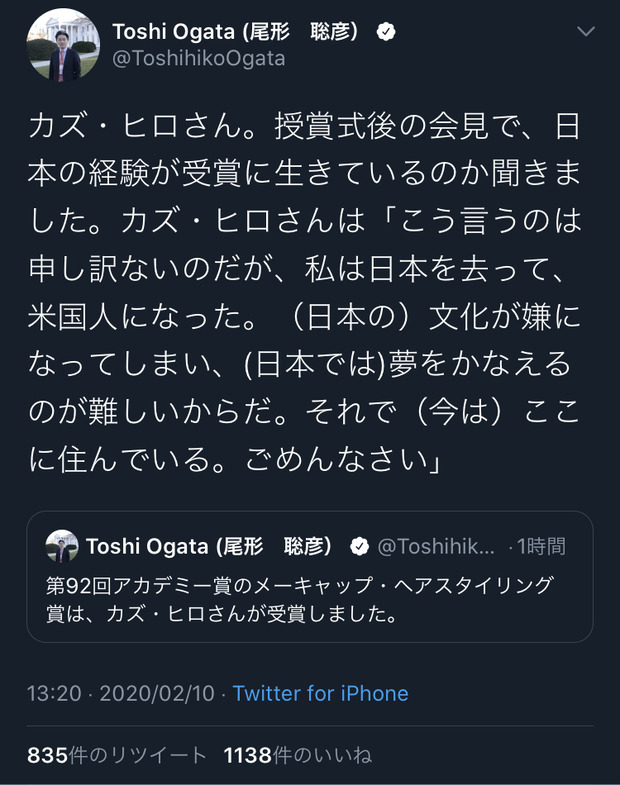
Task: Click Toshi Ogata's large profile avatar
Action: click(63, 45)
